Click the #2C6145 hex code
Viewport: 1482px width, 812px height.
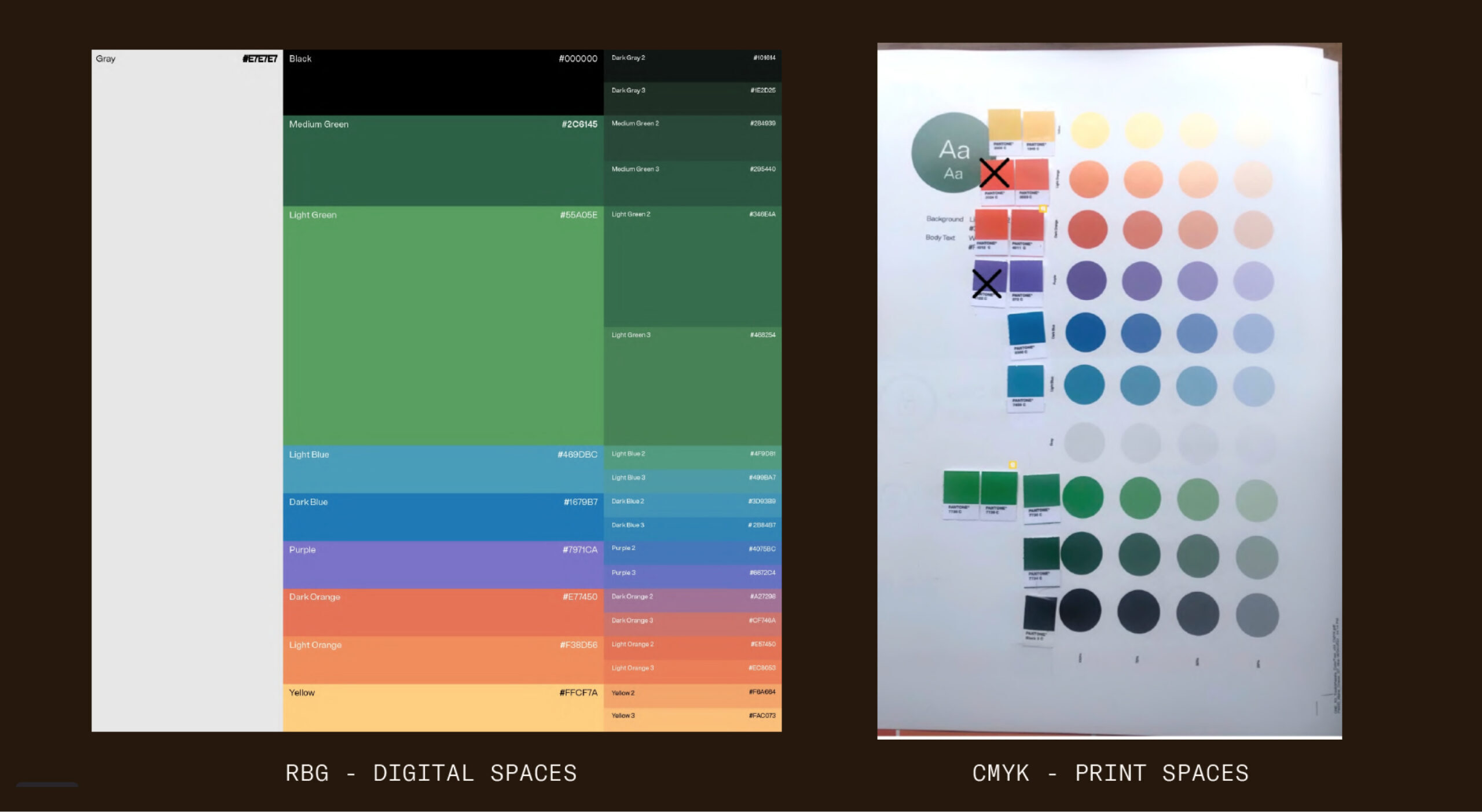pos(579,124)
